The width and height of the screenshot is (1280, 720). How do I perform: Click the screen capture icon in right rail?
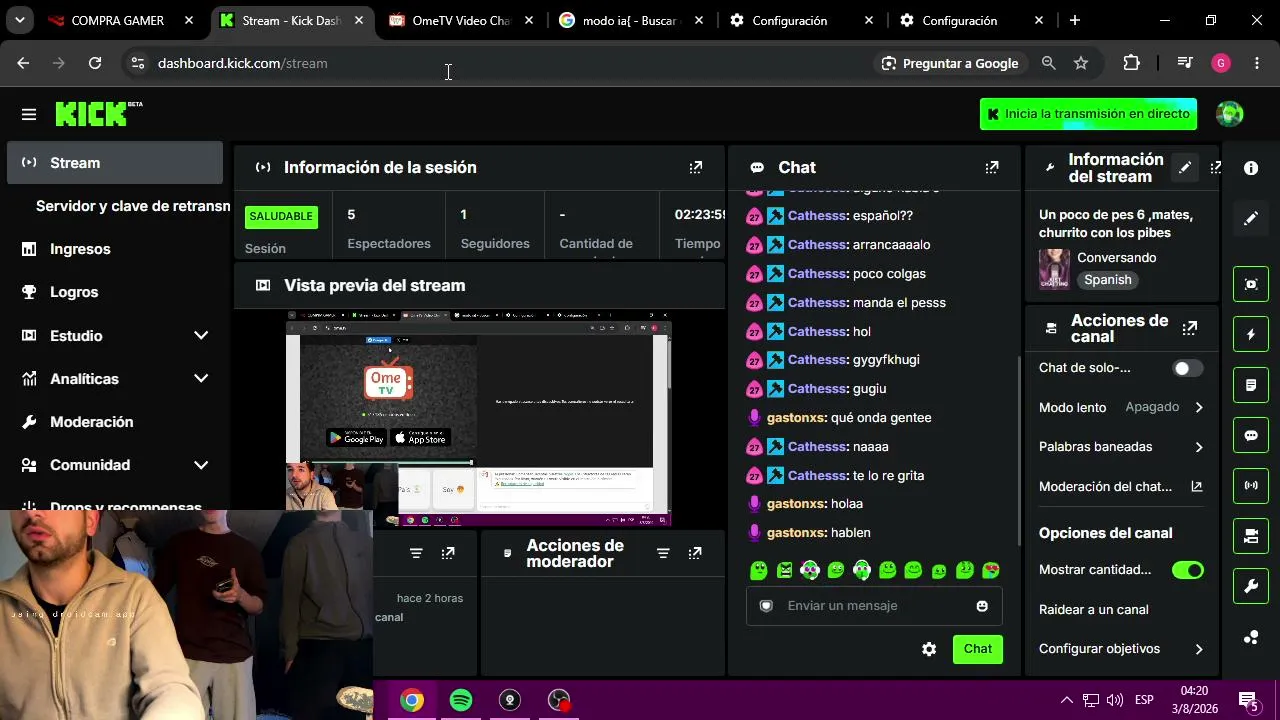[1251, 284]
